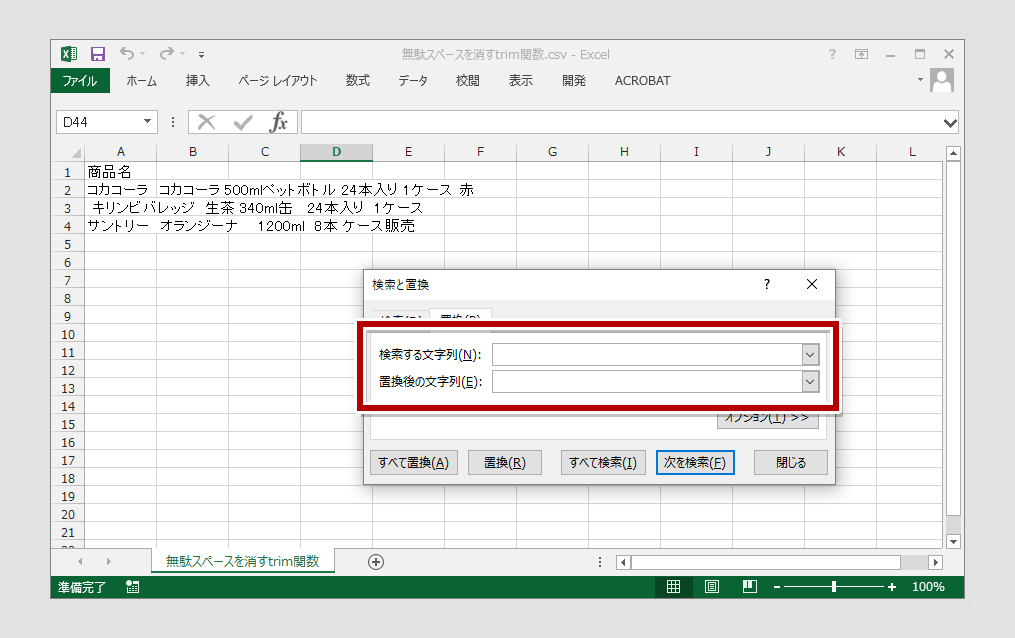Expand the formula bar with the chevron
This screenshot has height=638, width=1015.
(950, 122)
